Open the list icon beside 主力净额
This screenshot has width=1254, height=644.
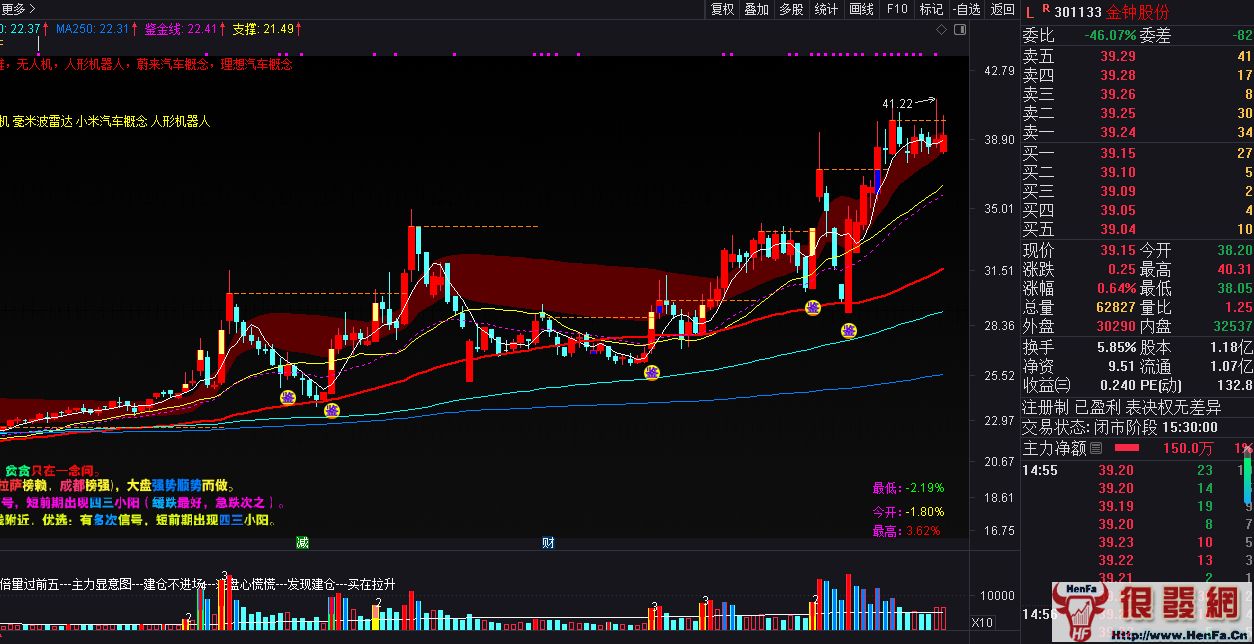(1096, 448)
